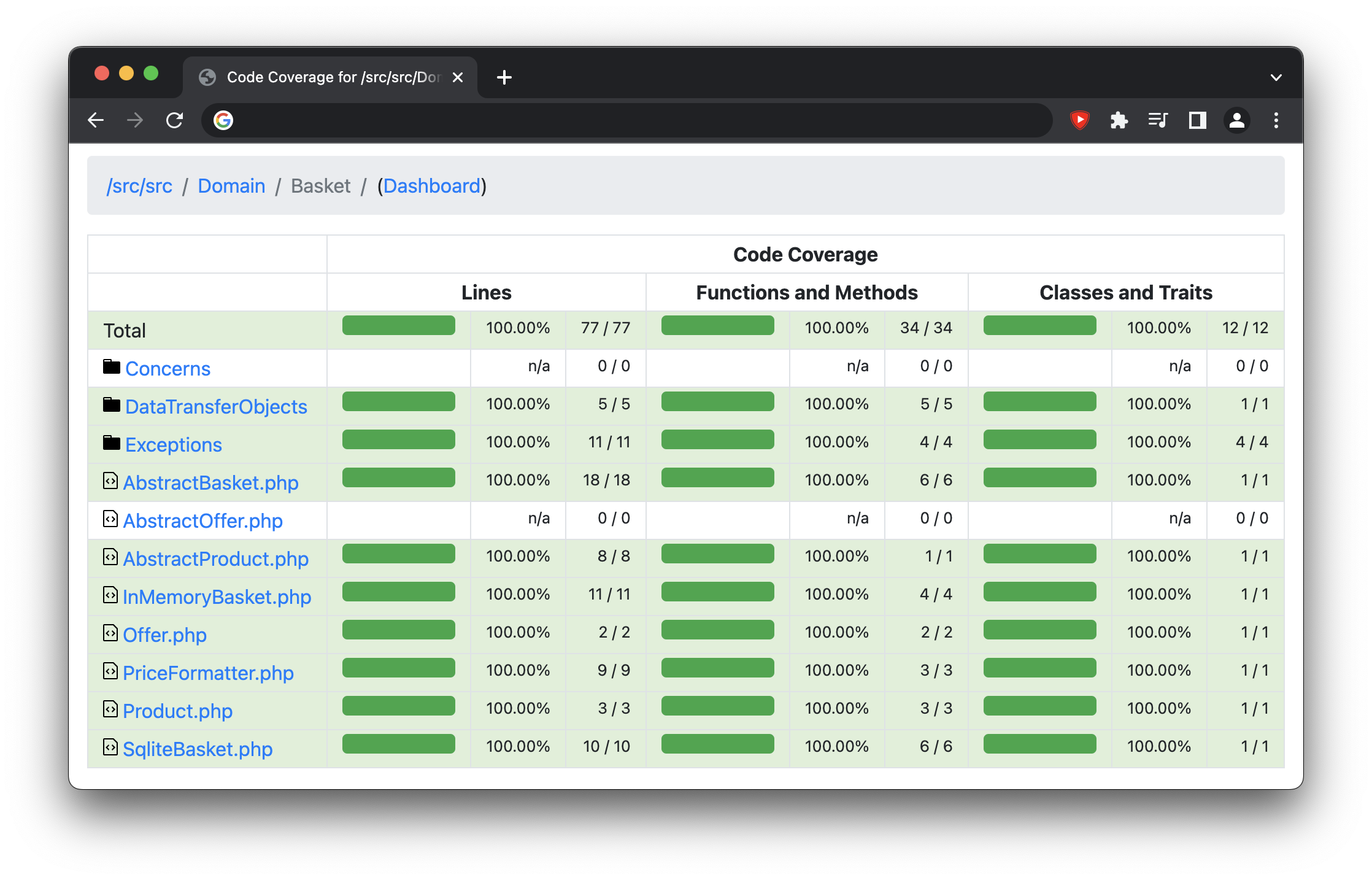Click the folder icon beside Exceptions
1372x880 pixels.
(112, 442)
